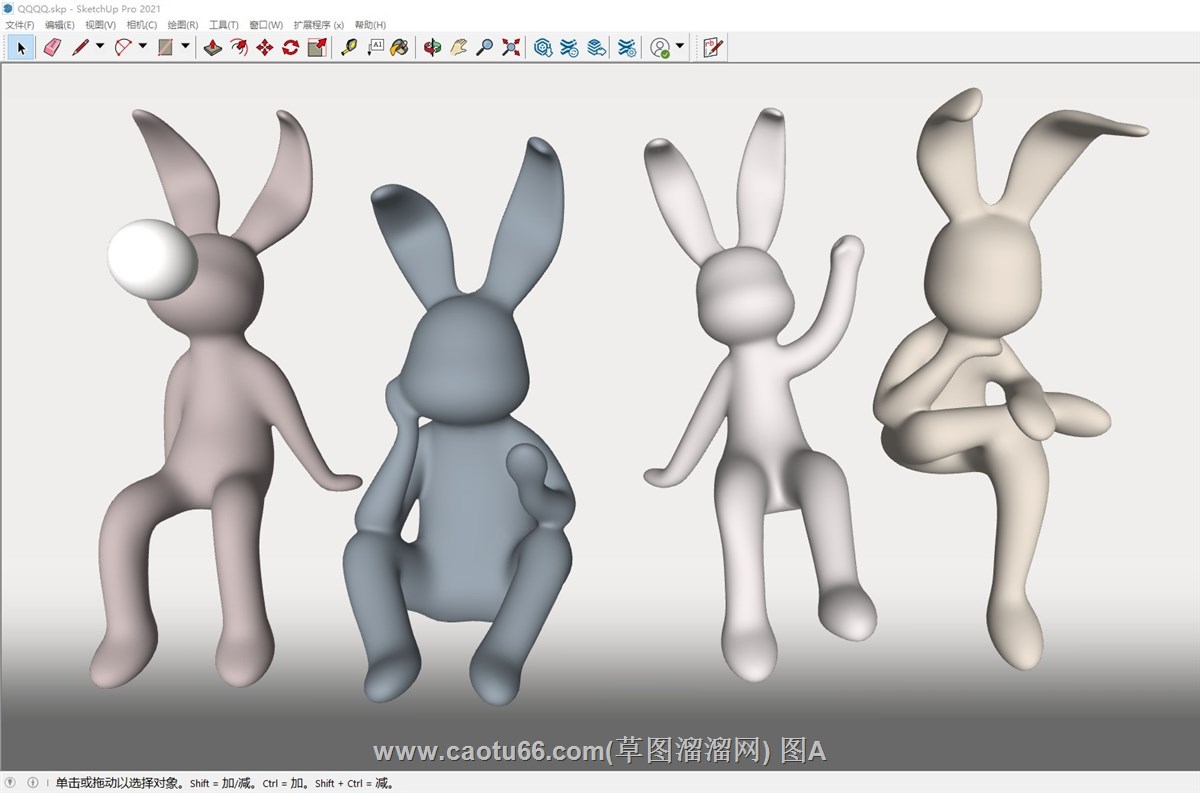Activate the Move tool

coord(264,47)
